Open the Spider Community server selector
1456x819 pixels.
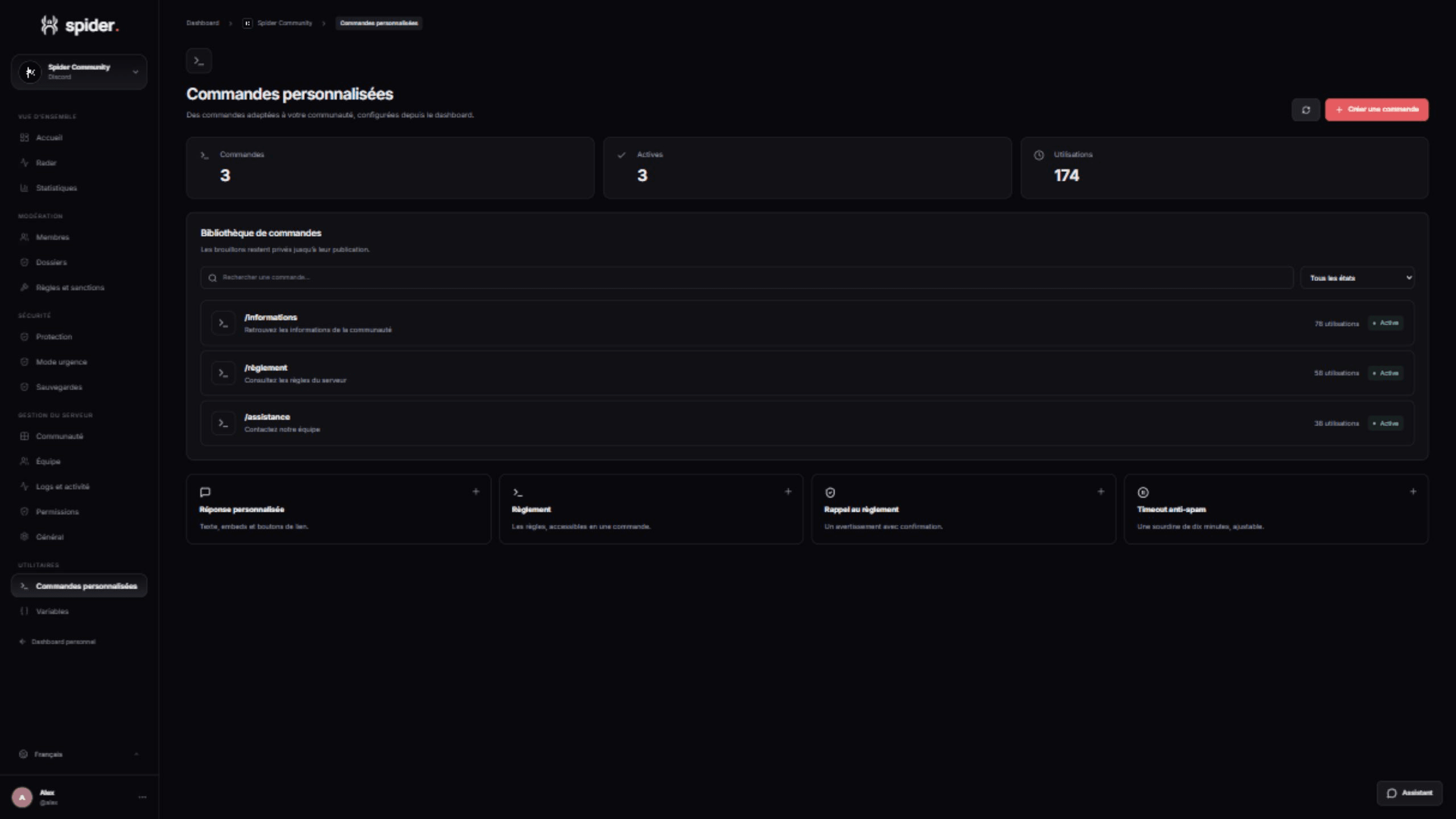(x=79, y=72)
